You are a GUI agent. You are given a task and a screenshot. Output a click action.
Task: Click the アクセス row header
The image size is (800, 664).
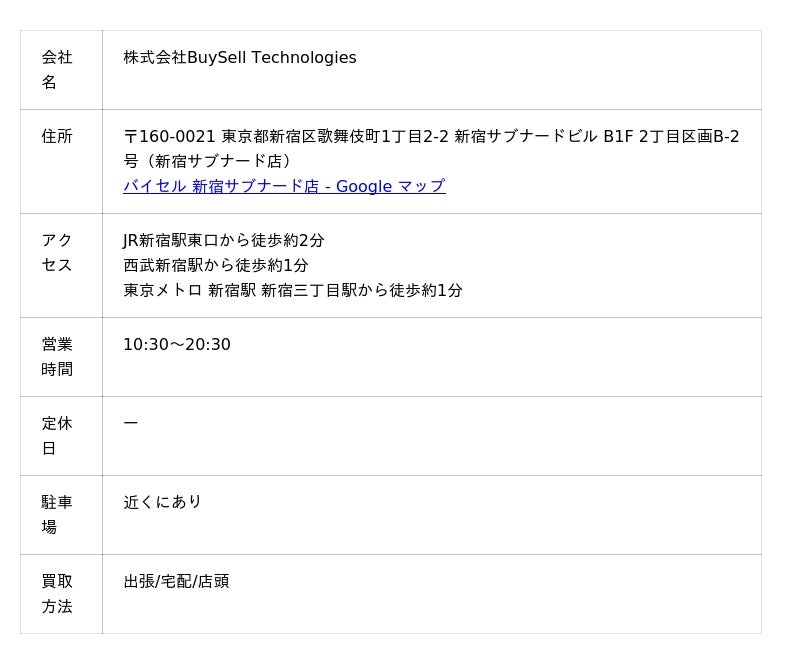point(61,265)
